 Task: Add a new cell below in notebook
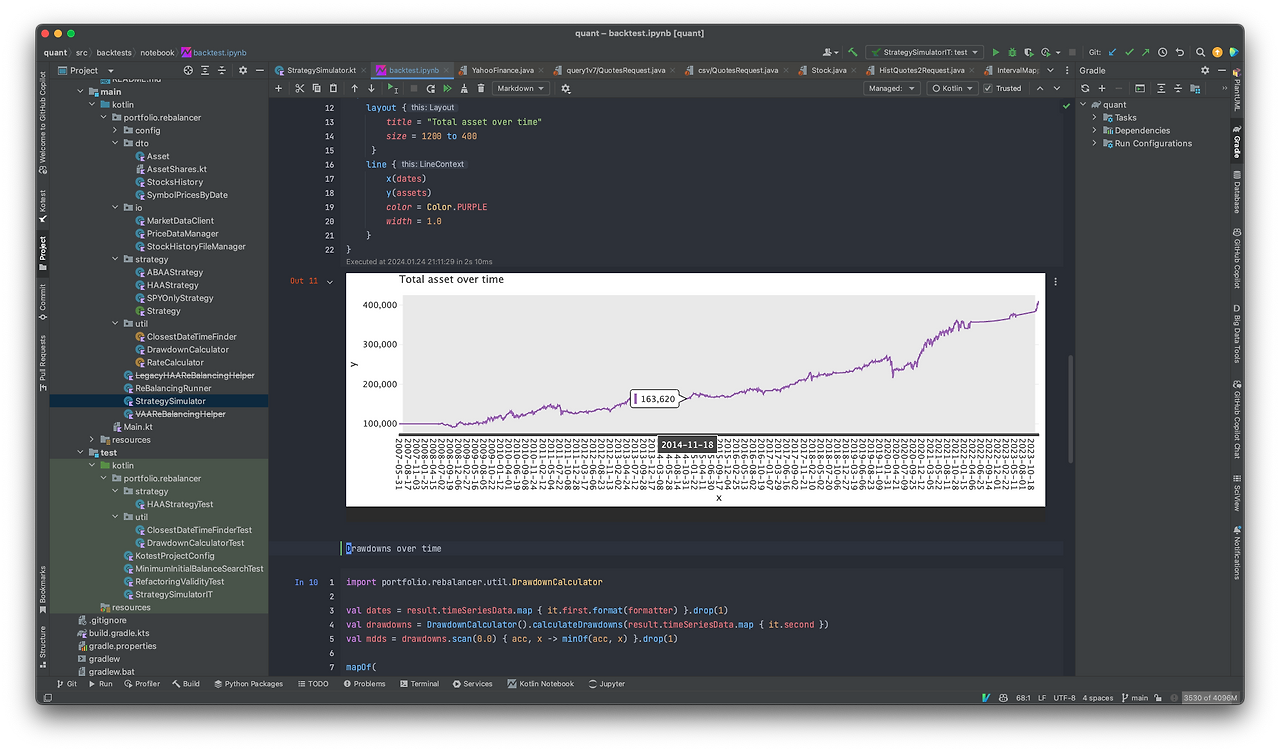tap(279, 88)
